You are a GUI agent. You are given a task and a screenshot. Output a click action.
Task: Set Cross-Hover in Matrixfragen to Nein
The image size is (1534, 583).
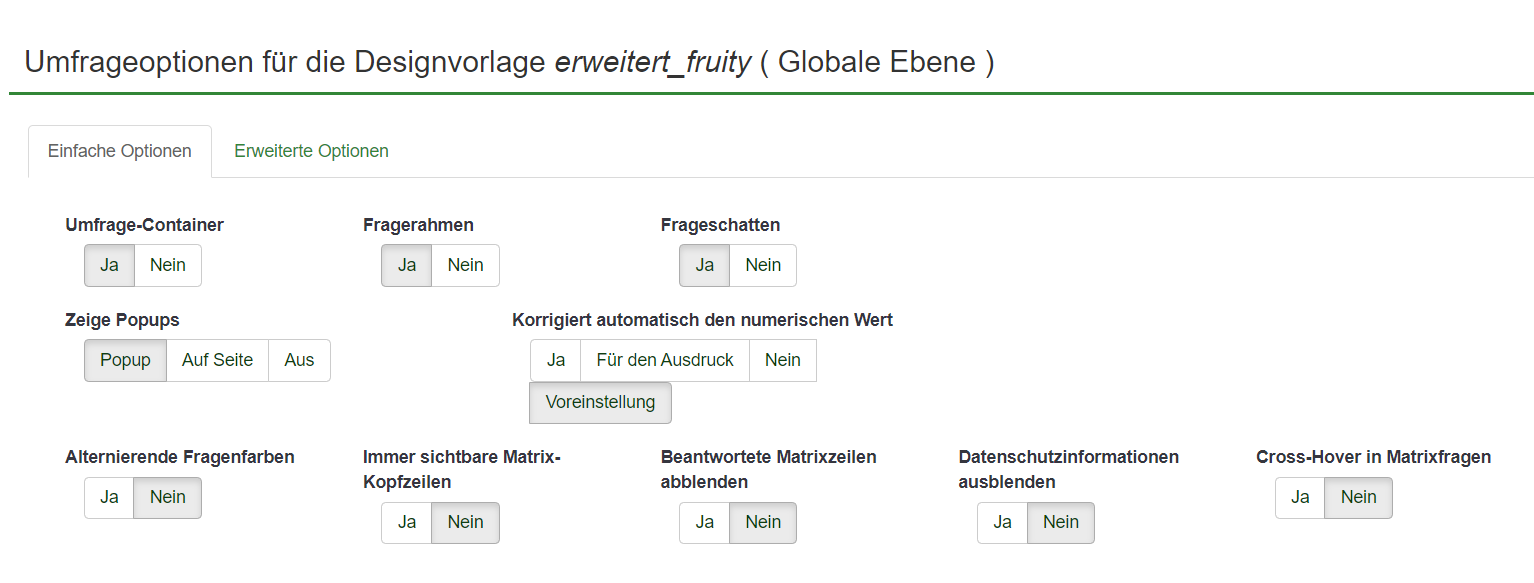[x=1358, y=497]
